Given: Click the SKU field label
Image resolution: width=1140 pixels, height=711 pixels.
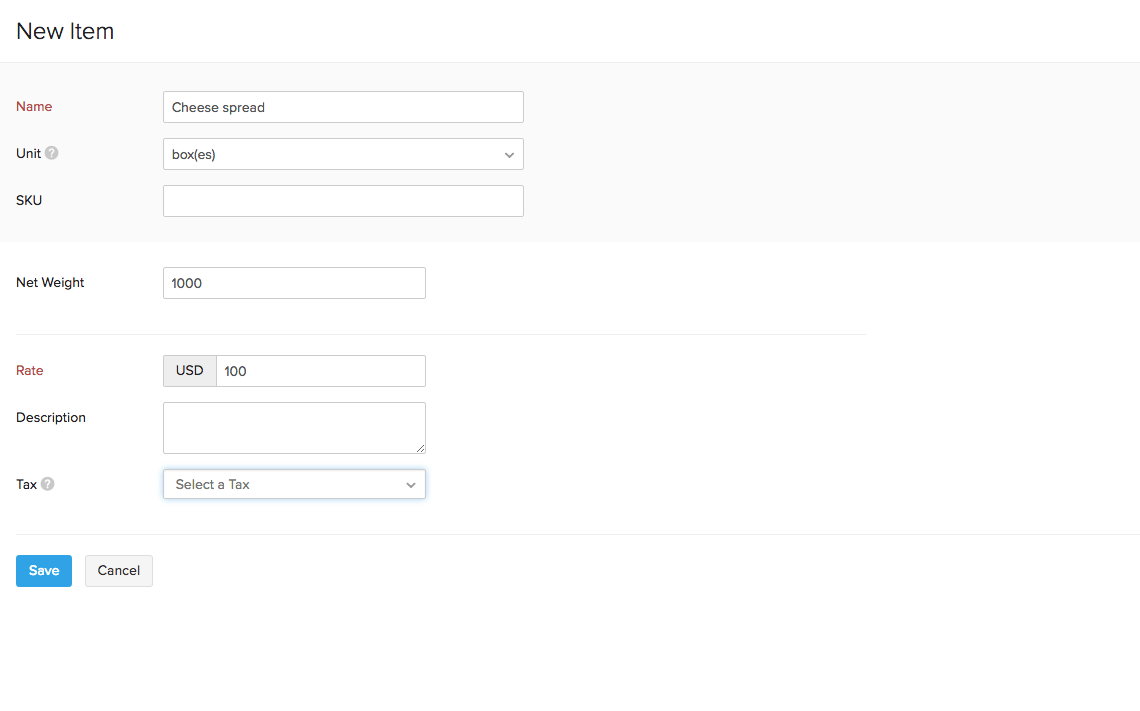Looking at the screenshot, I should click(x=29, y=200).
